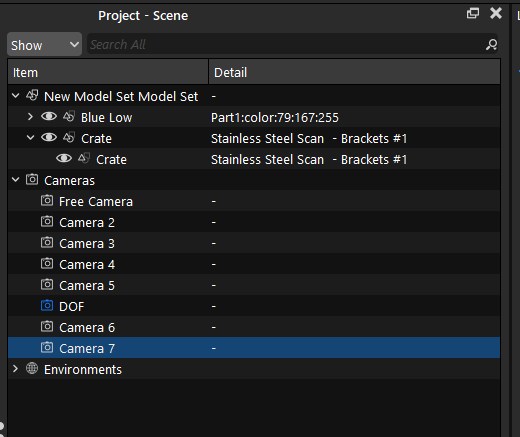The image size is (520, 437).
Task: Expand the Environments group
Action: [x=15, y=369]
